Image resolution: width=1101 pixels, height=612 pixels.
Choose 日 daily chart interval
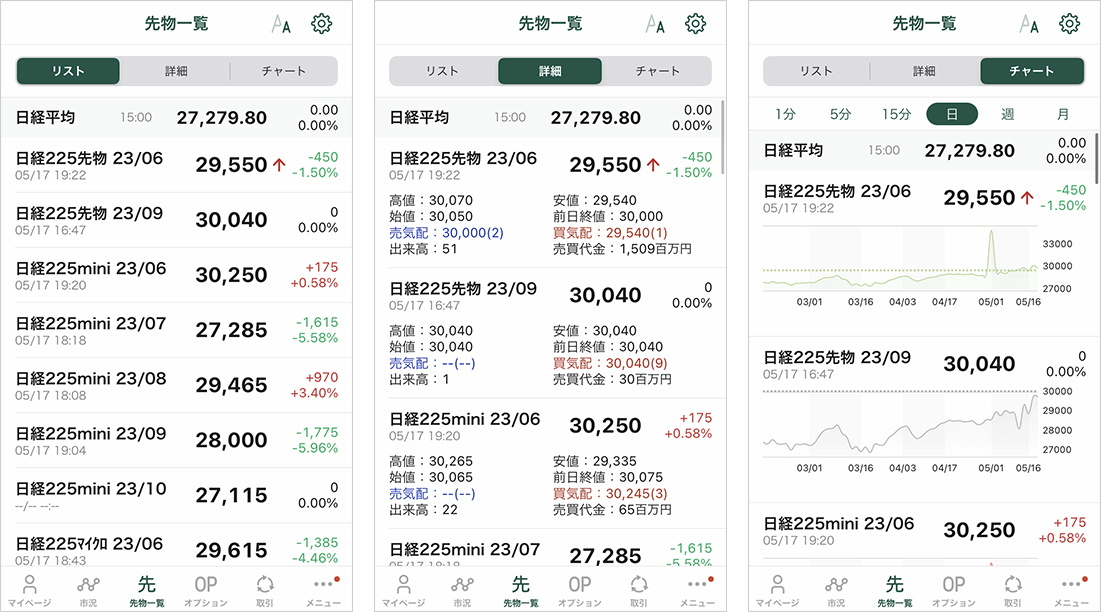pyautogui.click(x=952, y=114)
